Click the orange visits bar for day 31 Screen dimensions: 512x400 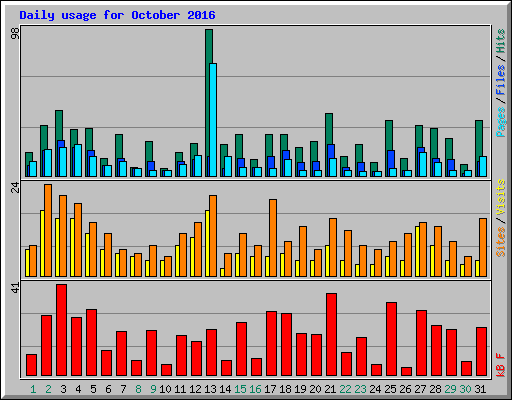[483, 247]
